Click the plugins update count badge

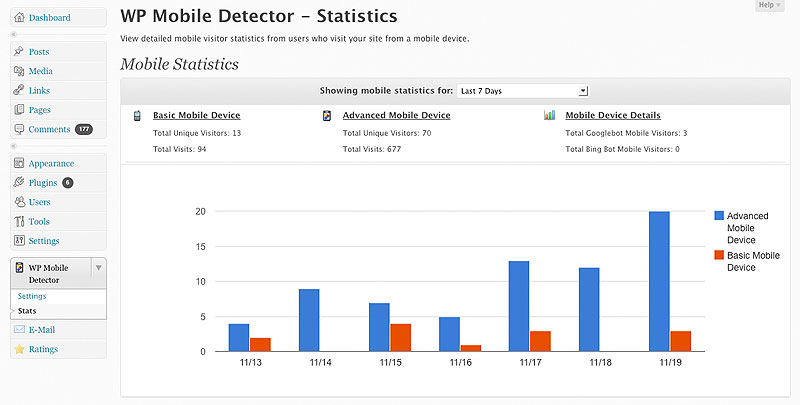point(68,183)
